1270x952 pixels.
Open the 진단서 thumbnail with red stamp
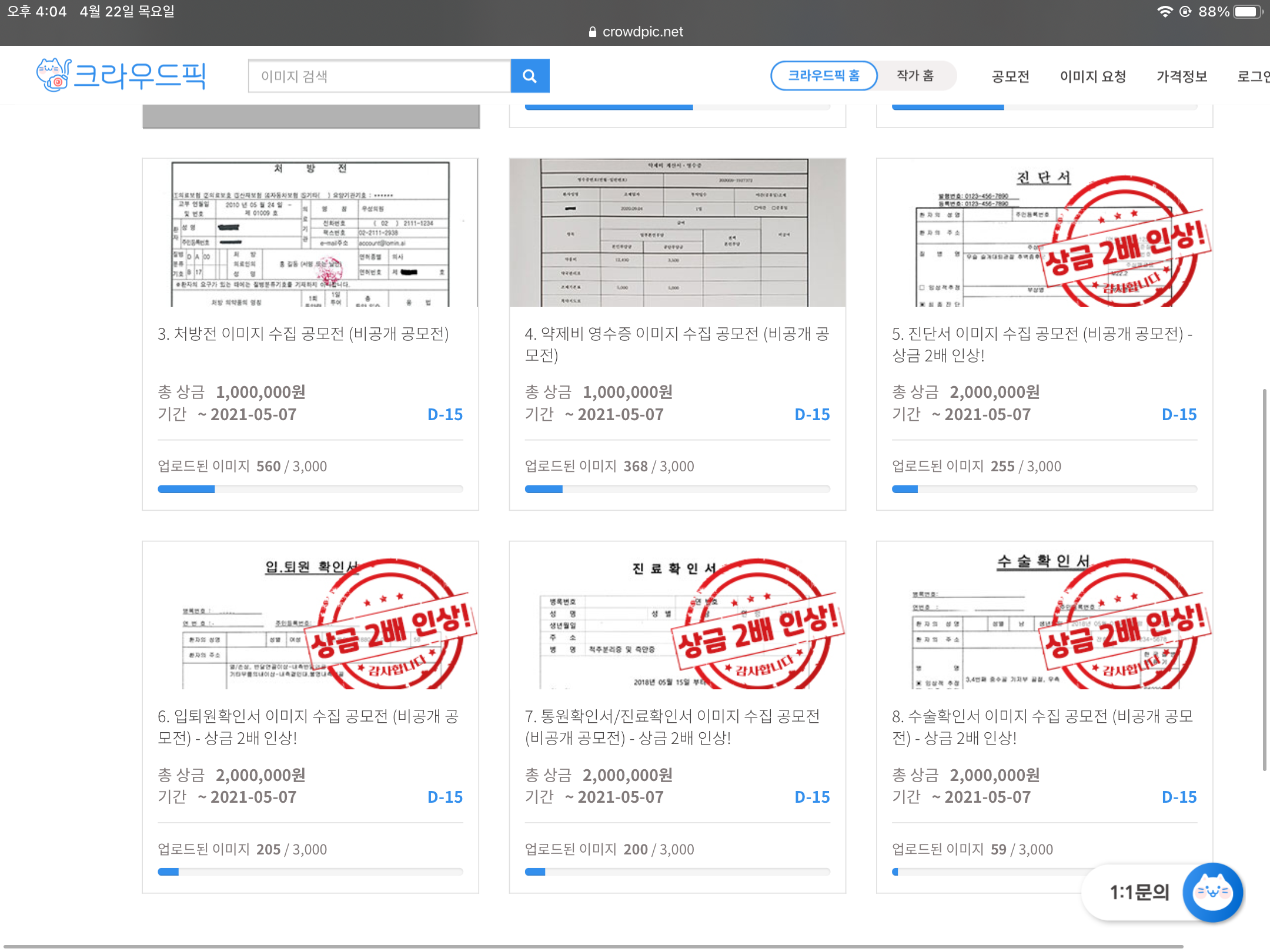1044,232
